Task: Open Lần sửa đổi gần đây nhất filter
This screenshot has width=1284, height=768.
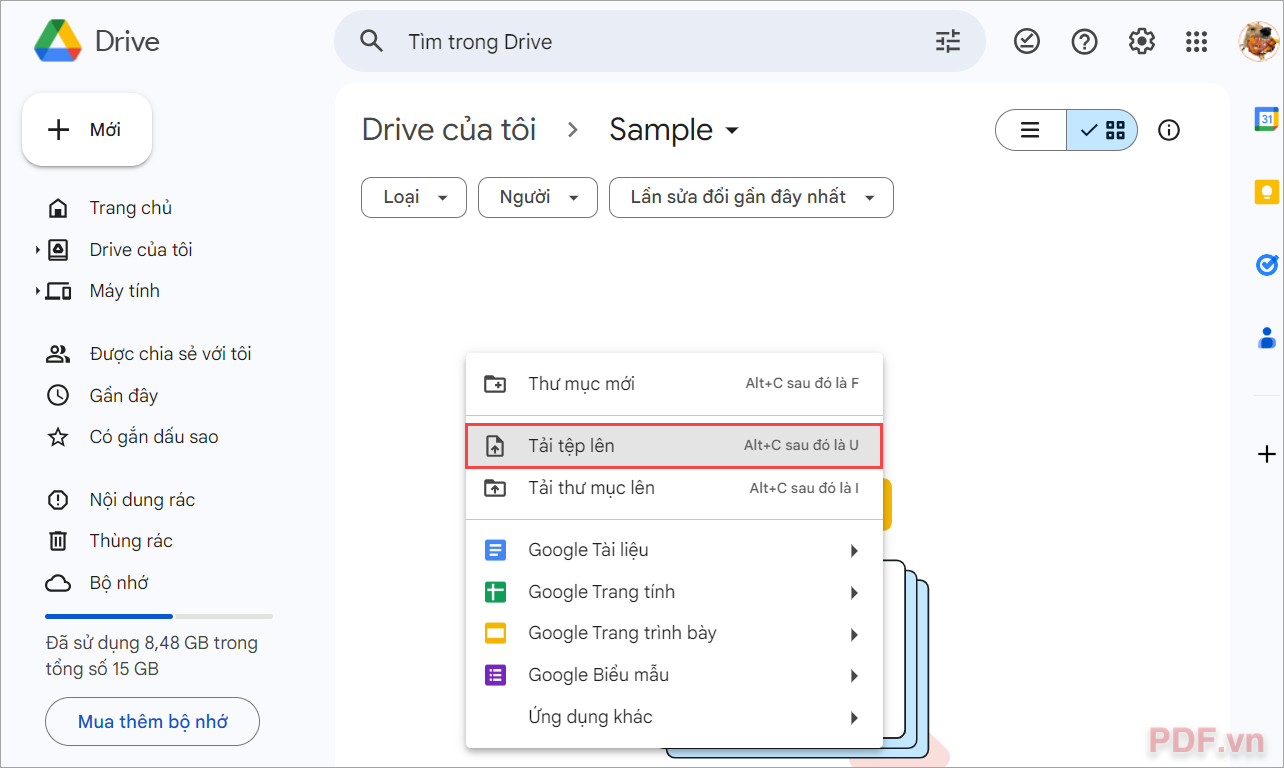Action: [751, 197]
